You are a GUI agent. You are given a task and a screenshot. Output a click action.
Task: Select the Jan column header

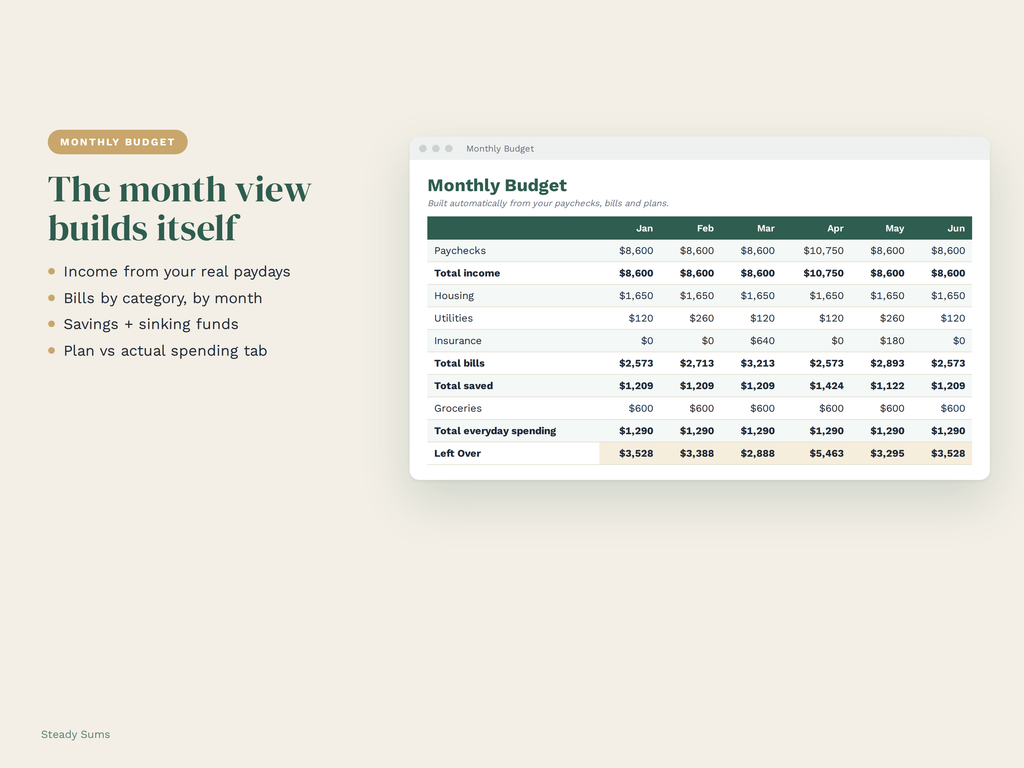click(x=645, y=228)
